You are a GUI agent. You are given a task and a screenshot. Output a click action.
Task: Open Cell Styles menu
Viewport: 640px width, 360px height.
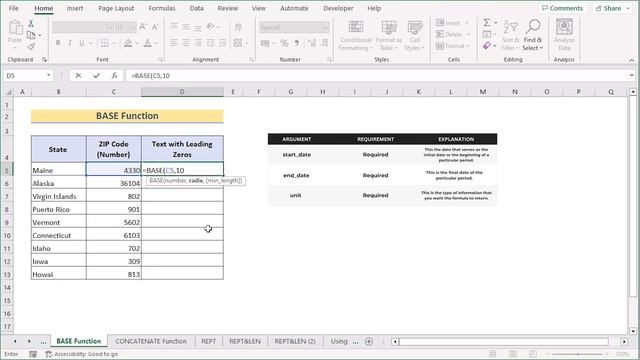click(415, 36)
